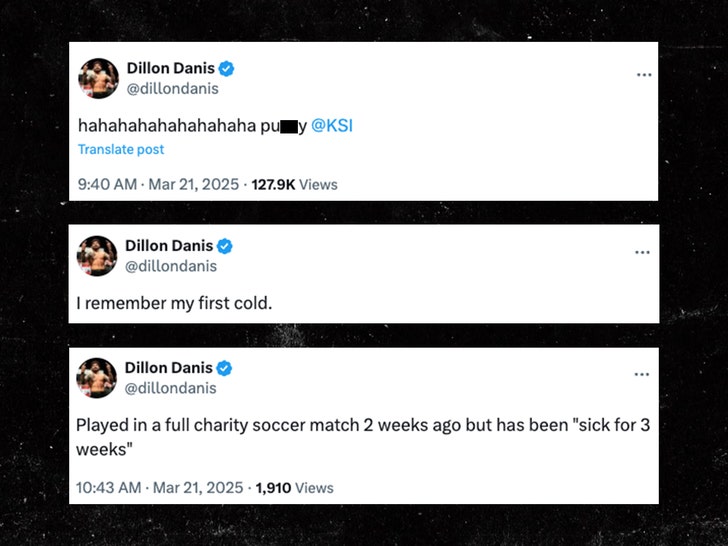The width and height of the screenshot is (728, 546).
Task: Click the Translate post link
Action: coord(121,150)
